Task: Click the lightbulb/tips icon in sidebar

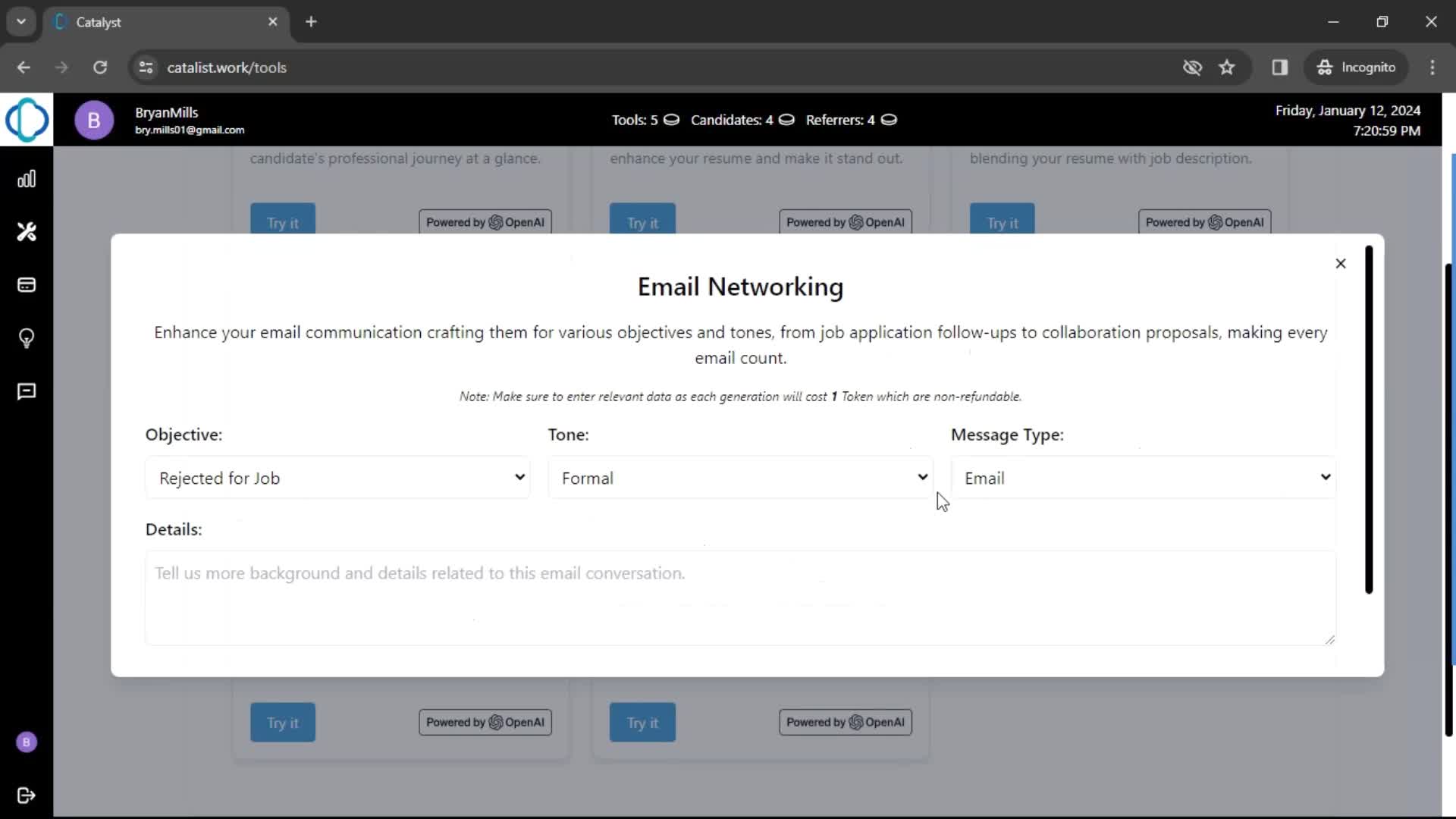Action: click(27, 338)
